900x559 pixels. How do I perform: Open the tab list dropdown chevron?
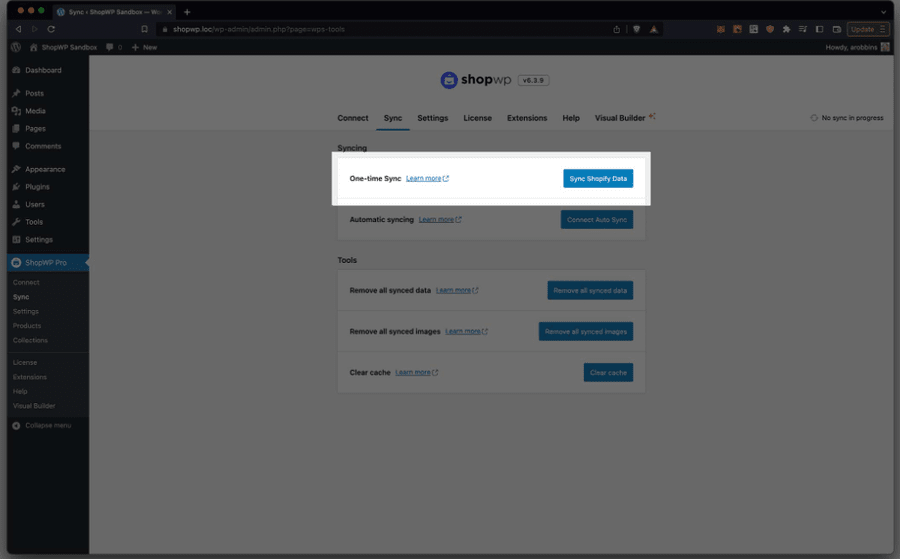pos(883,11)
